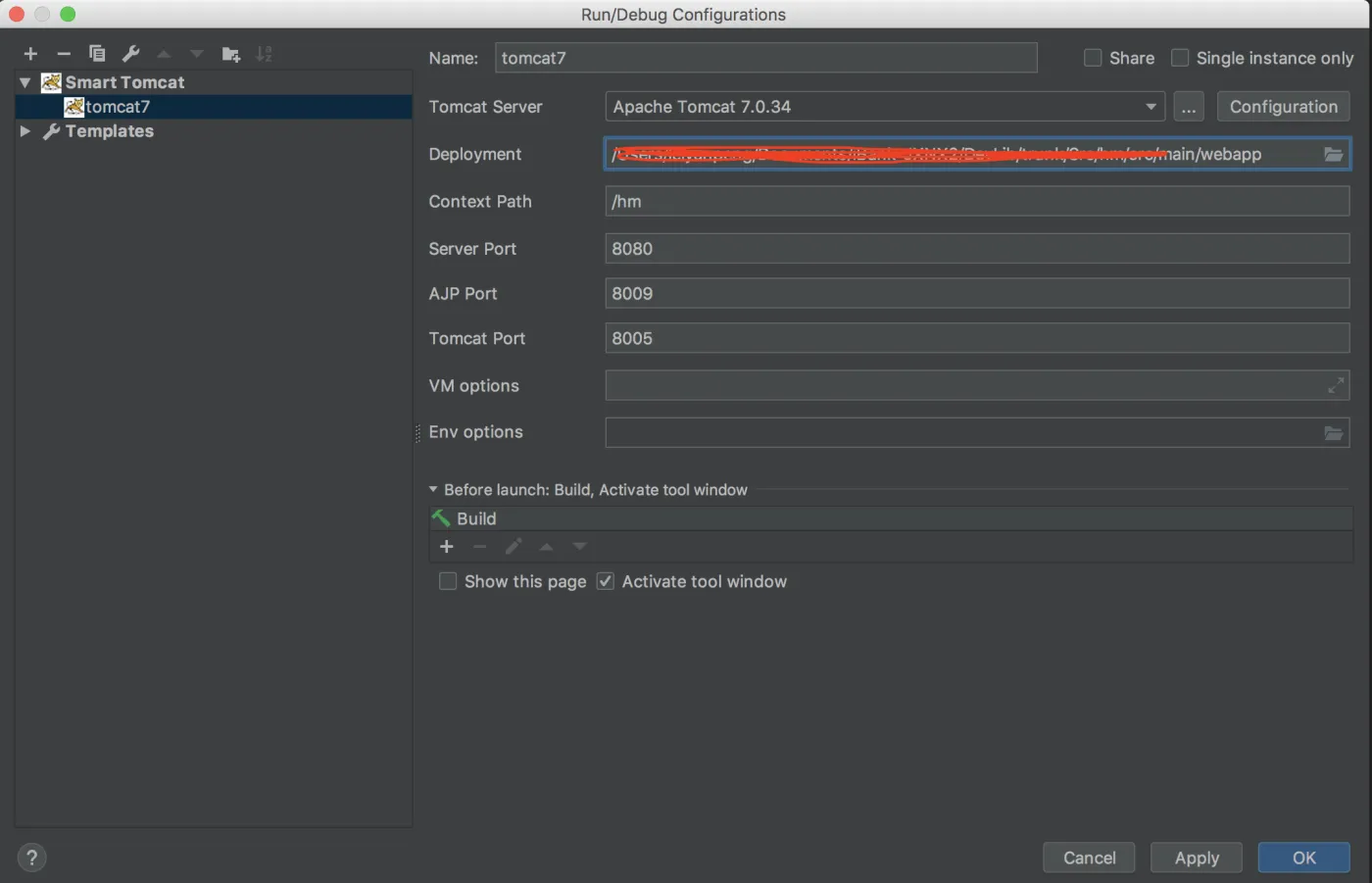Select the Build hammer icon

coord(441,518)
